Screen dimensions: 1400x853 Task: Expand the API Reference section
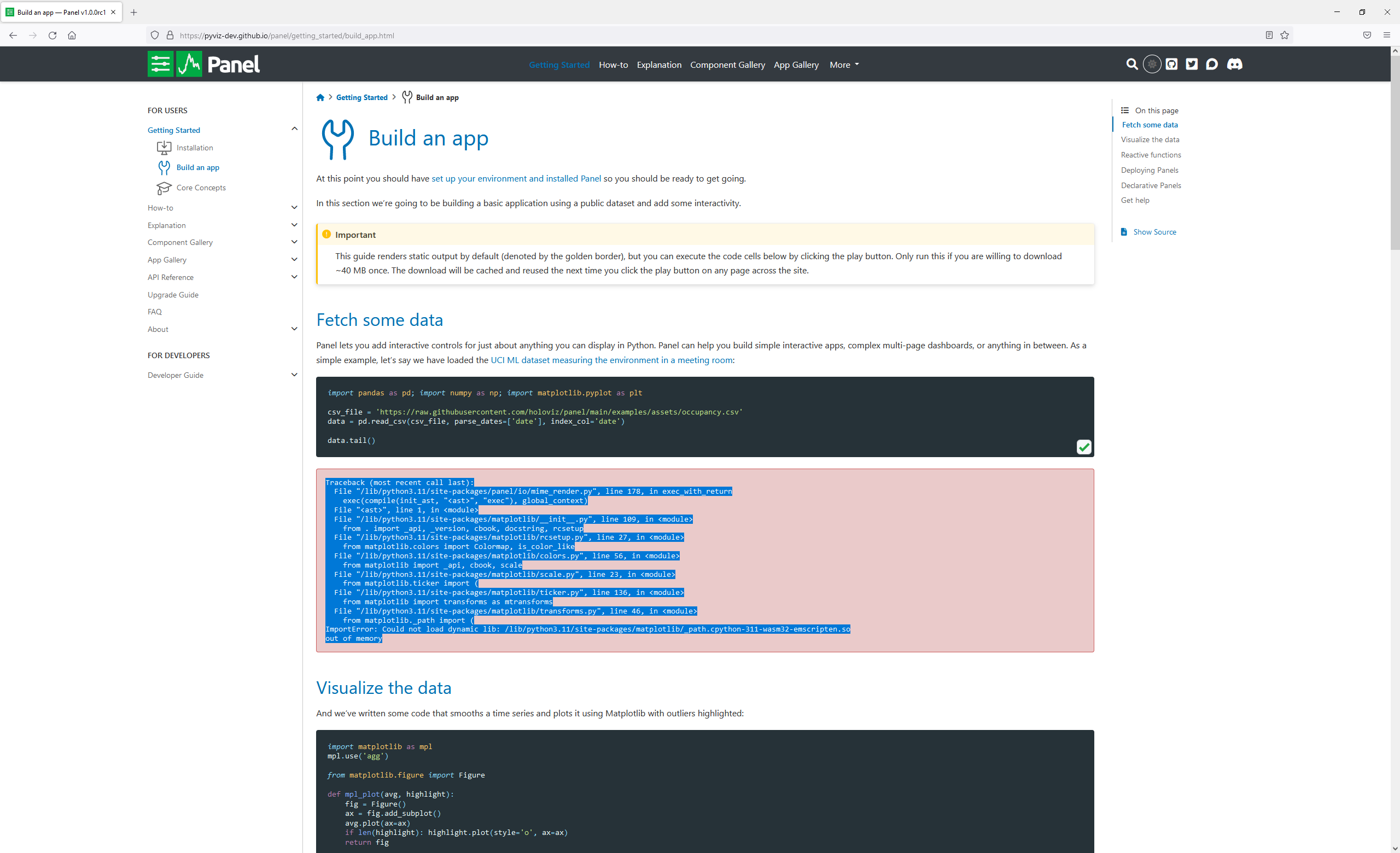pos(294,277)
